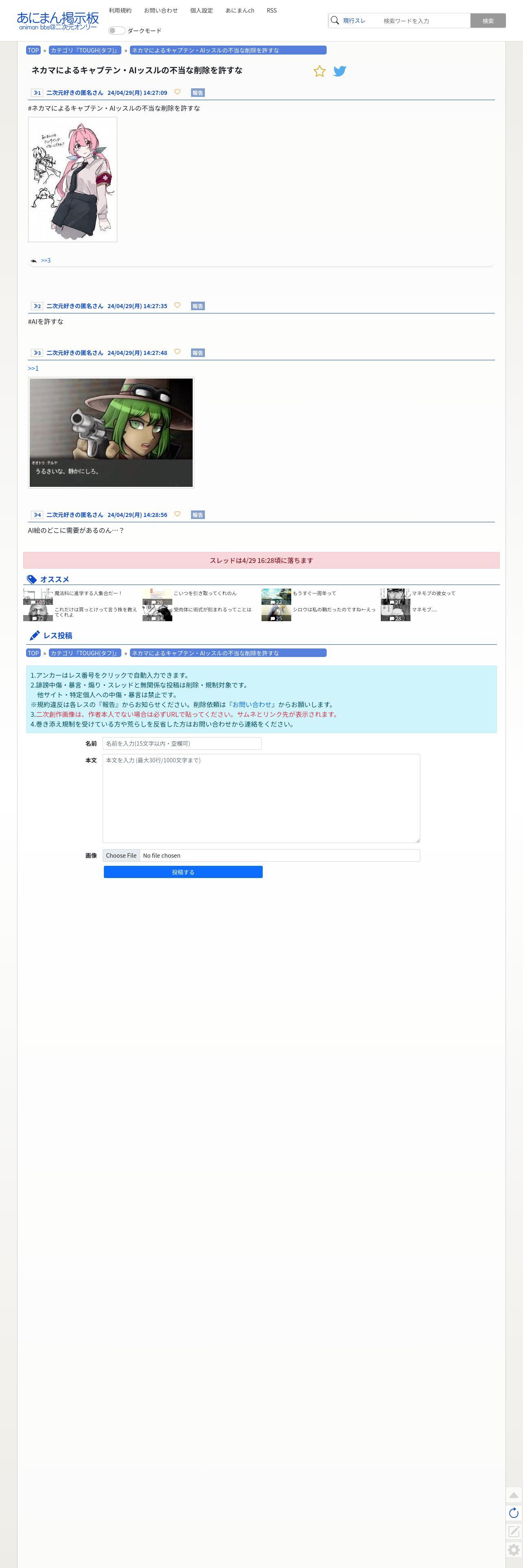The width and height of the screenshot is (523, 1568).
Task: Click the heart icon on post 3
Action: point(177,352)
